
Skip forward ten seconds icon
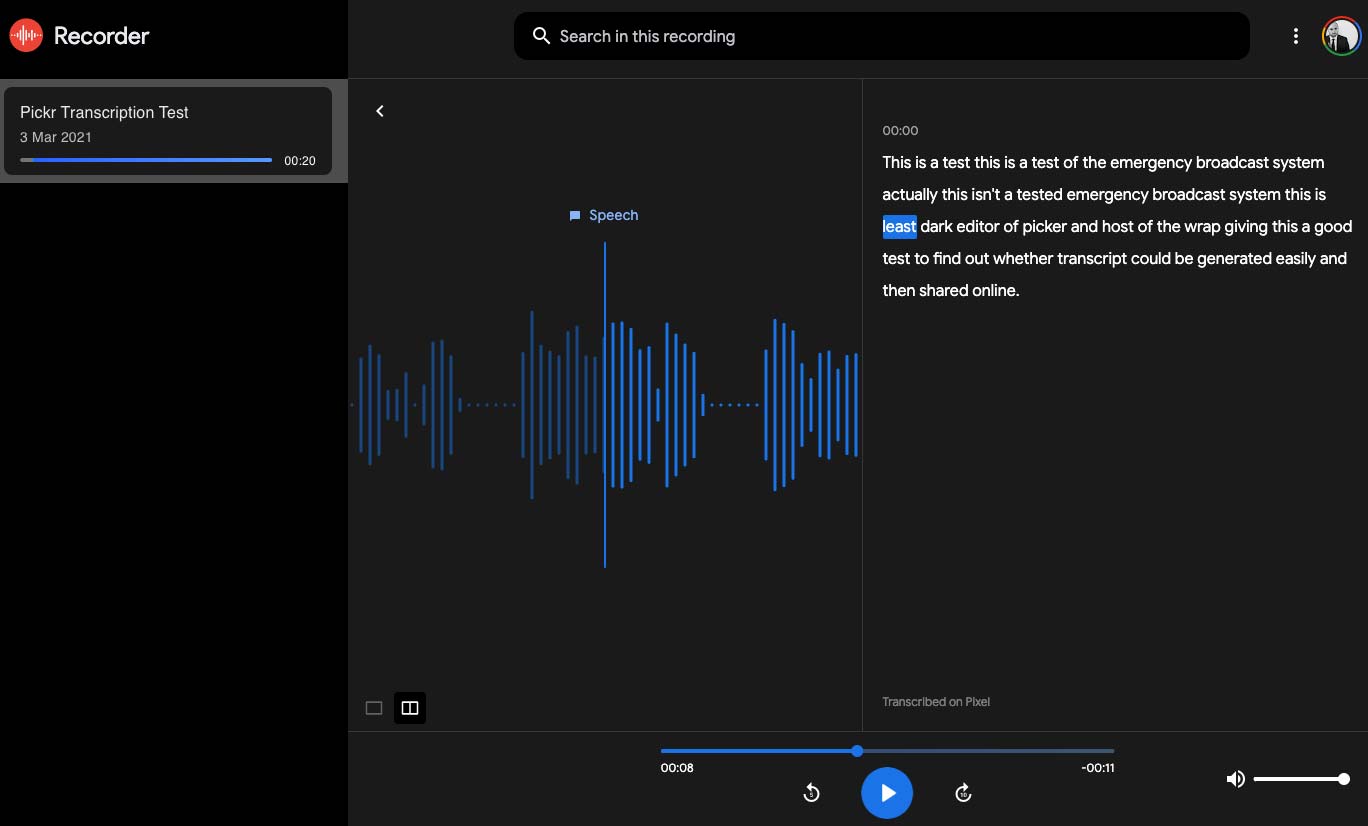tap(963, 793)
